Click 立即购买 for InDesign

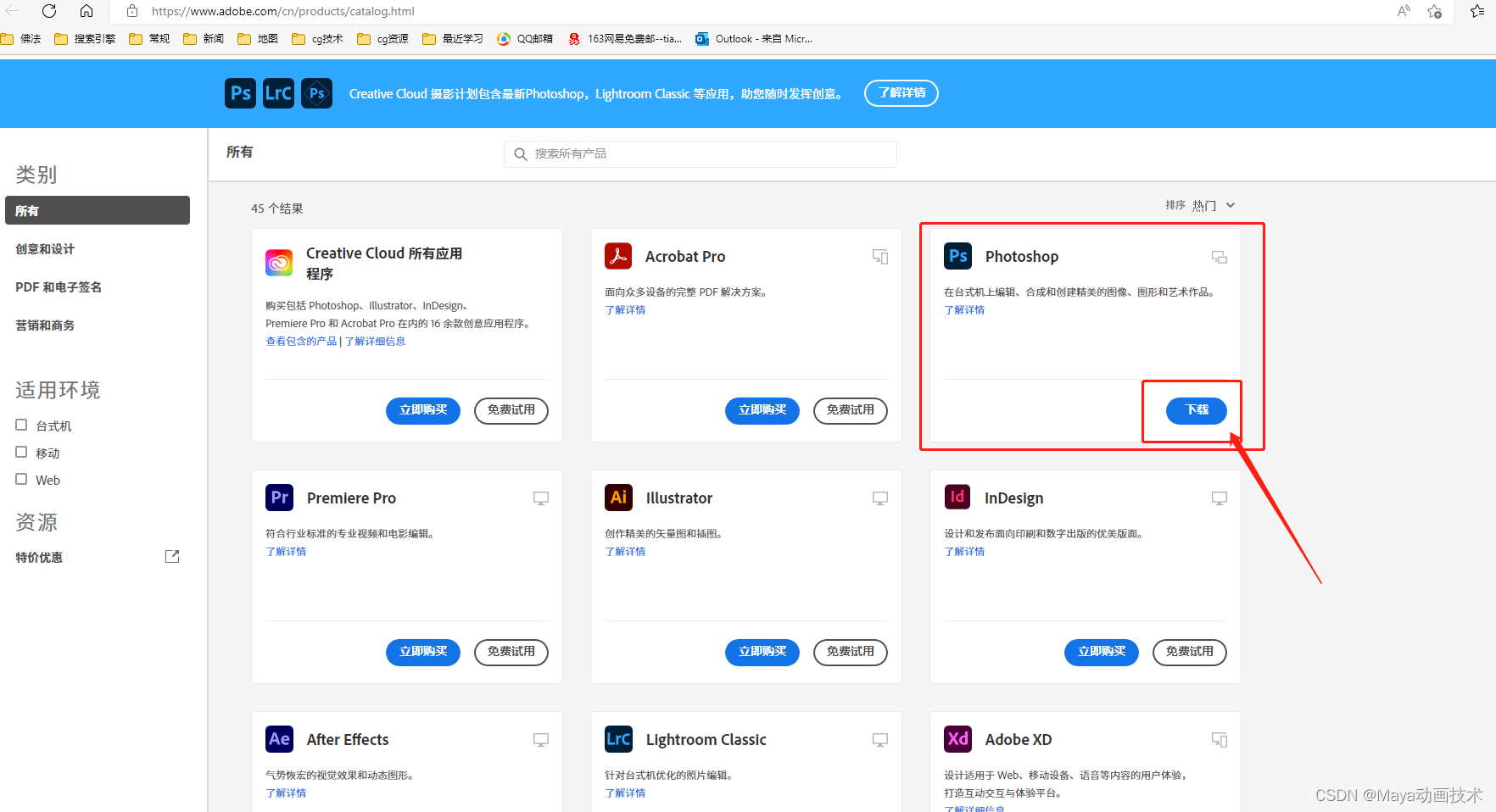click(1102, 652)
